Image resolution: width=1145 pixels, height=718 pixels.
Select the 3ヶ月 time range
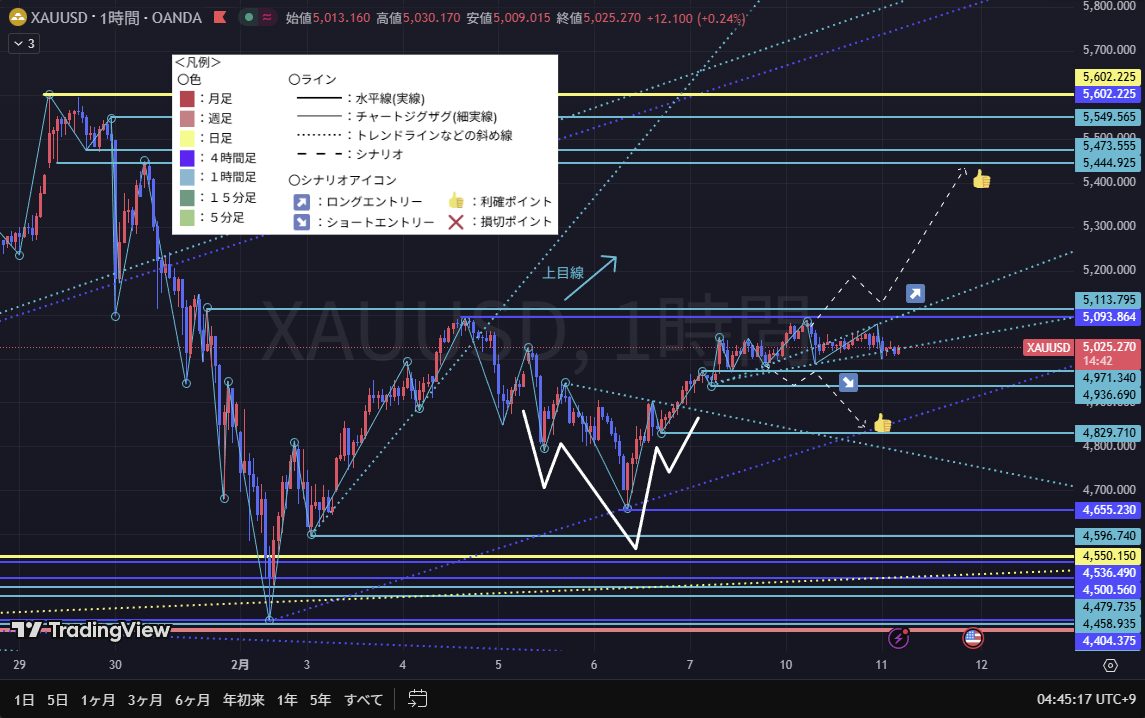coord(145,699)
